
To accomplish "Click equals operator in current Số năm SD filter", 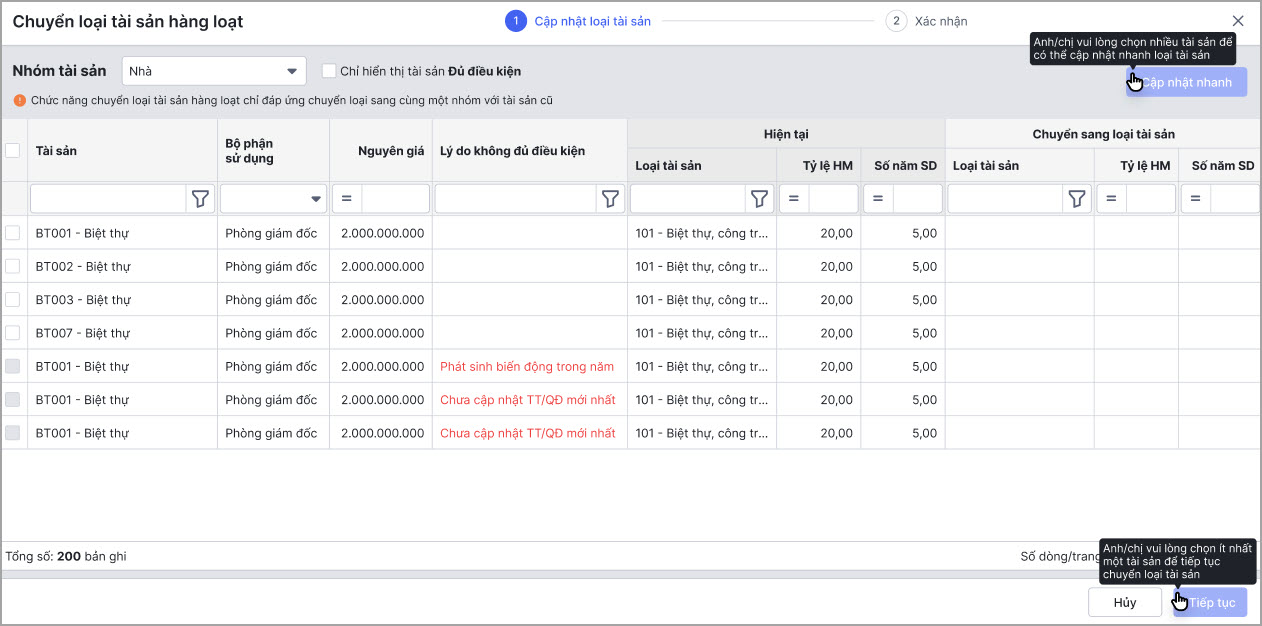I will coord(878,199).
